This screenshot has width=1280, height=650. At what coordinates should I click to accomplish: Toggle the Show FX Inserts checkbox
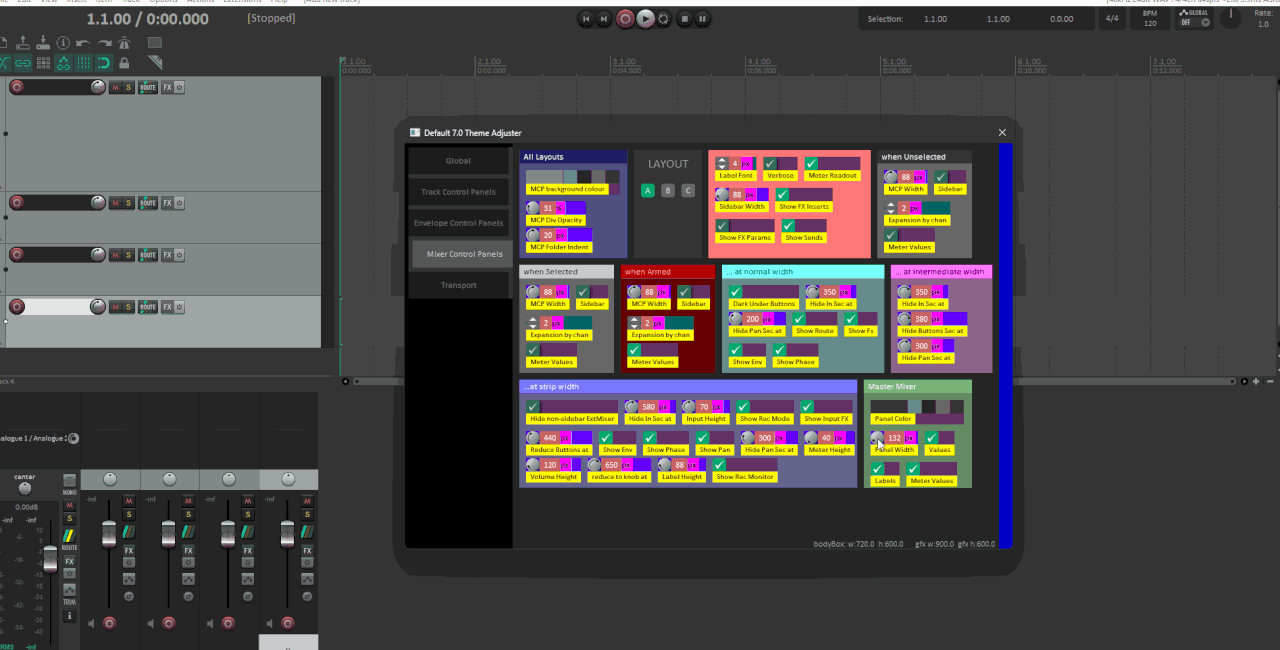[x=782, y=194]
